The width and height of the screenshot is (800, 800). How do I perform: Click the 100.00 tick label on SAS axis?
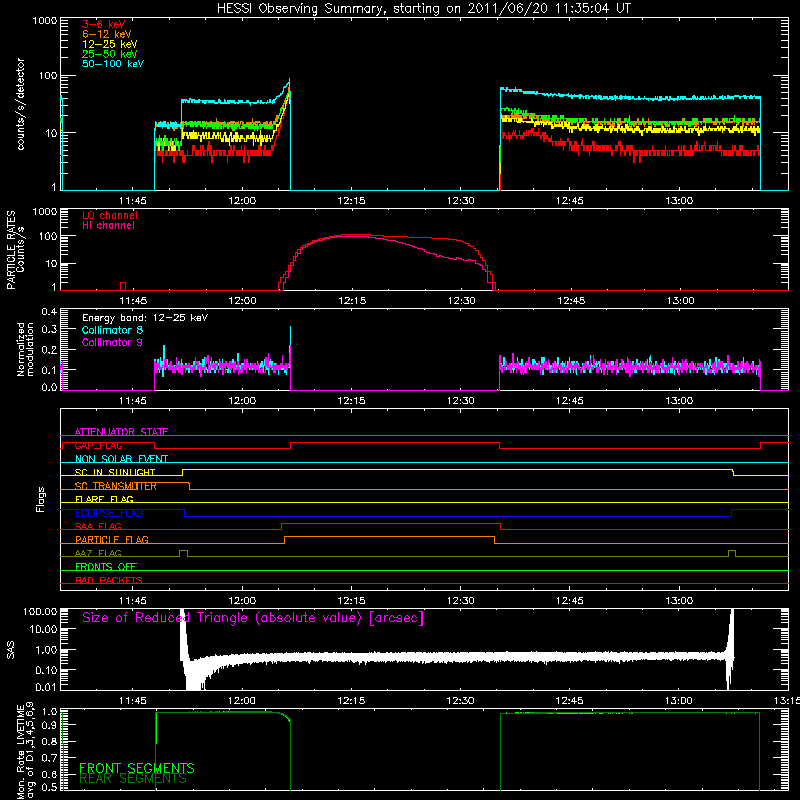click(40, 611)
